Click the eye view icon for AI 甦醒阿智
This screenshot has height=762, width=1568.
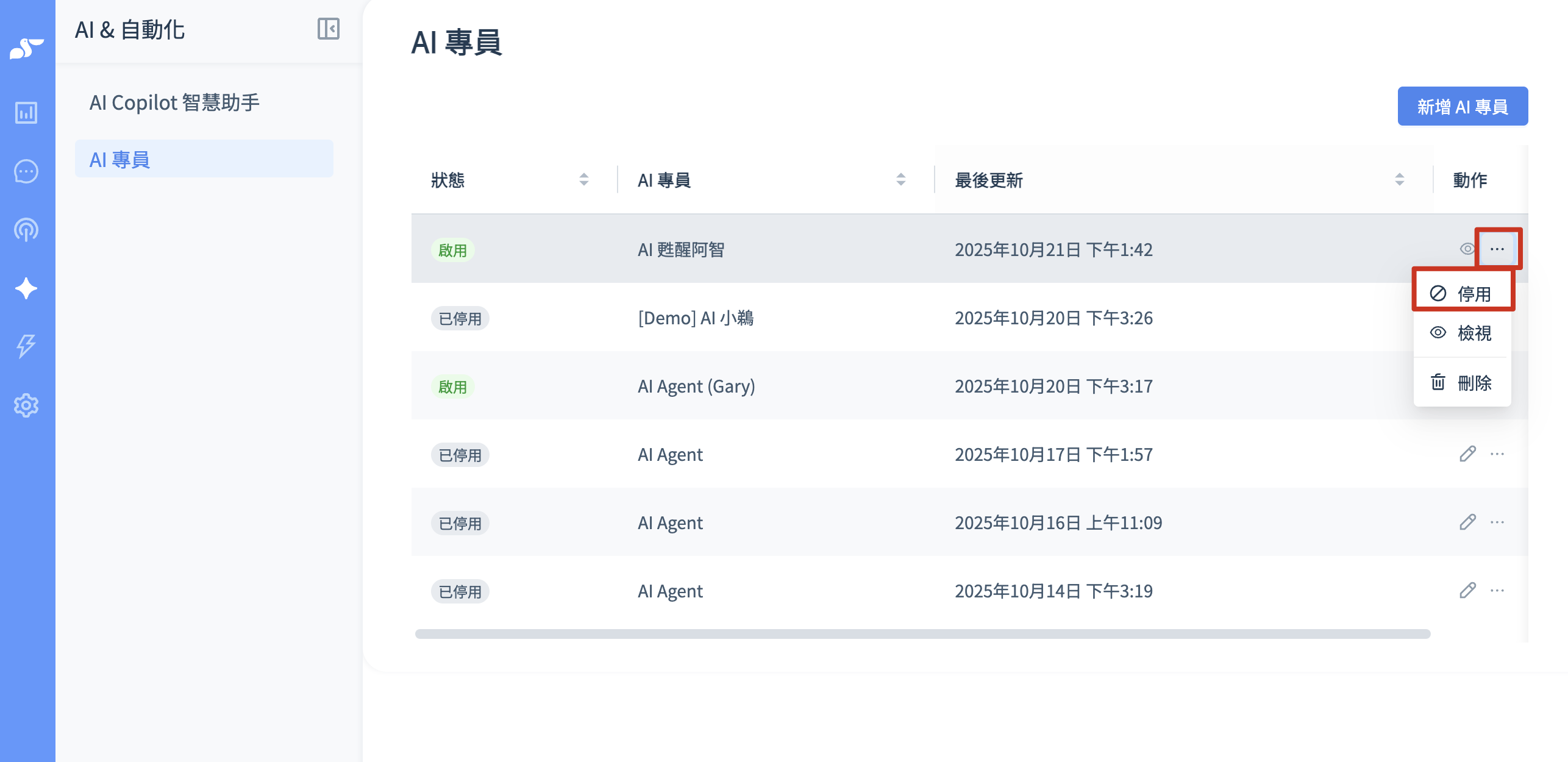click(x=1467, y=249)
